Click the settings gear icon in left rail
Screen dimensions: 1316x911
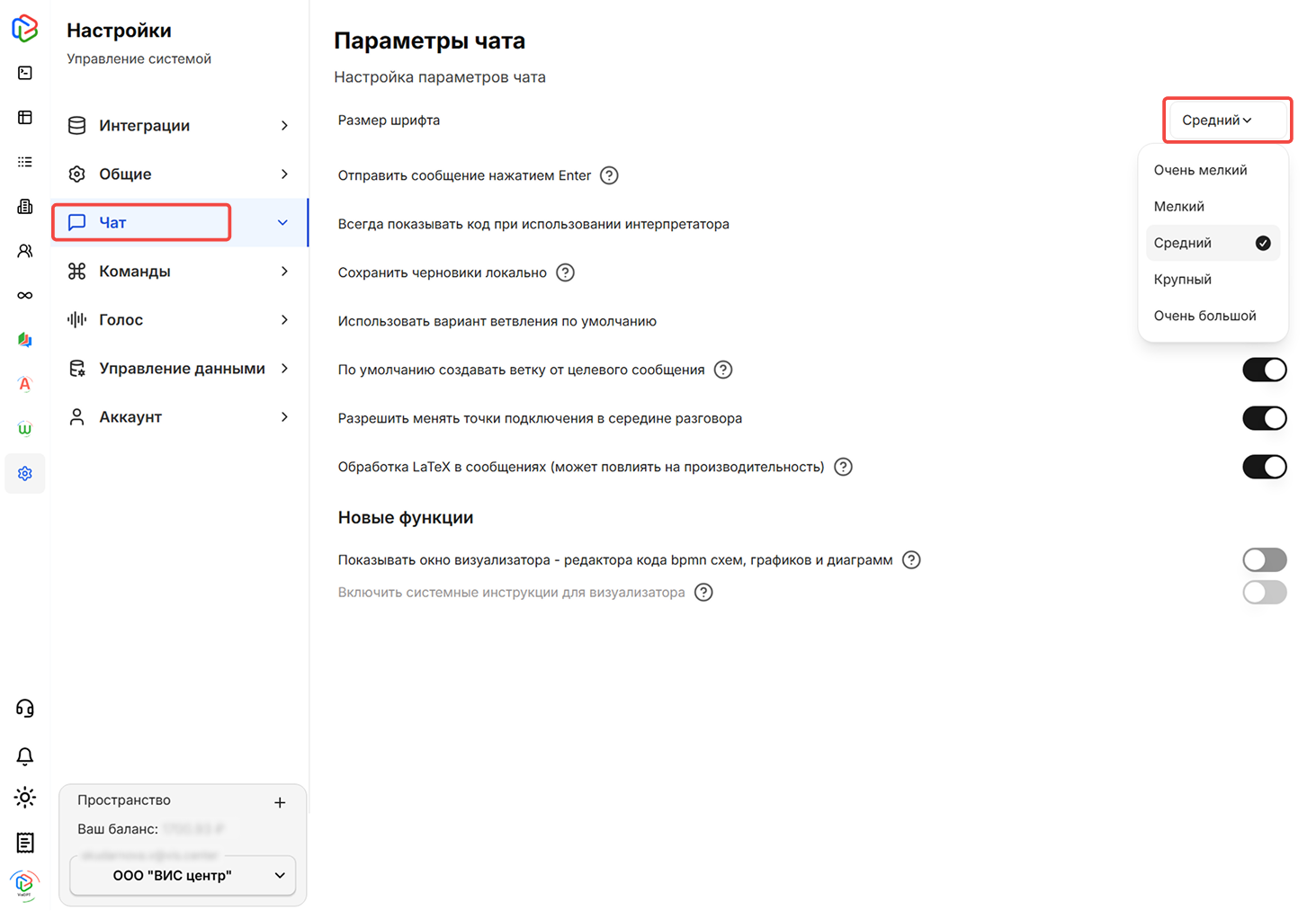pos(25,473)
